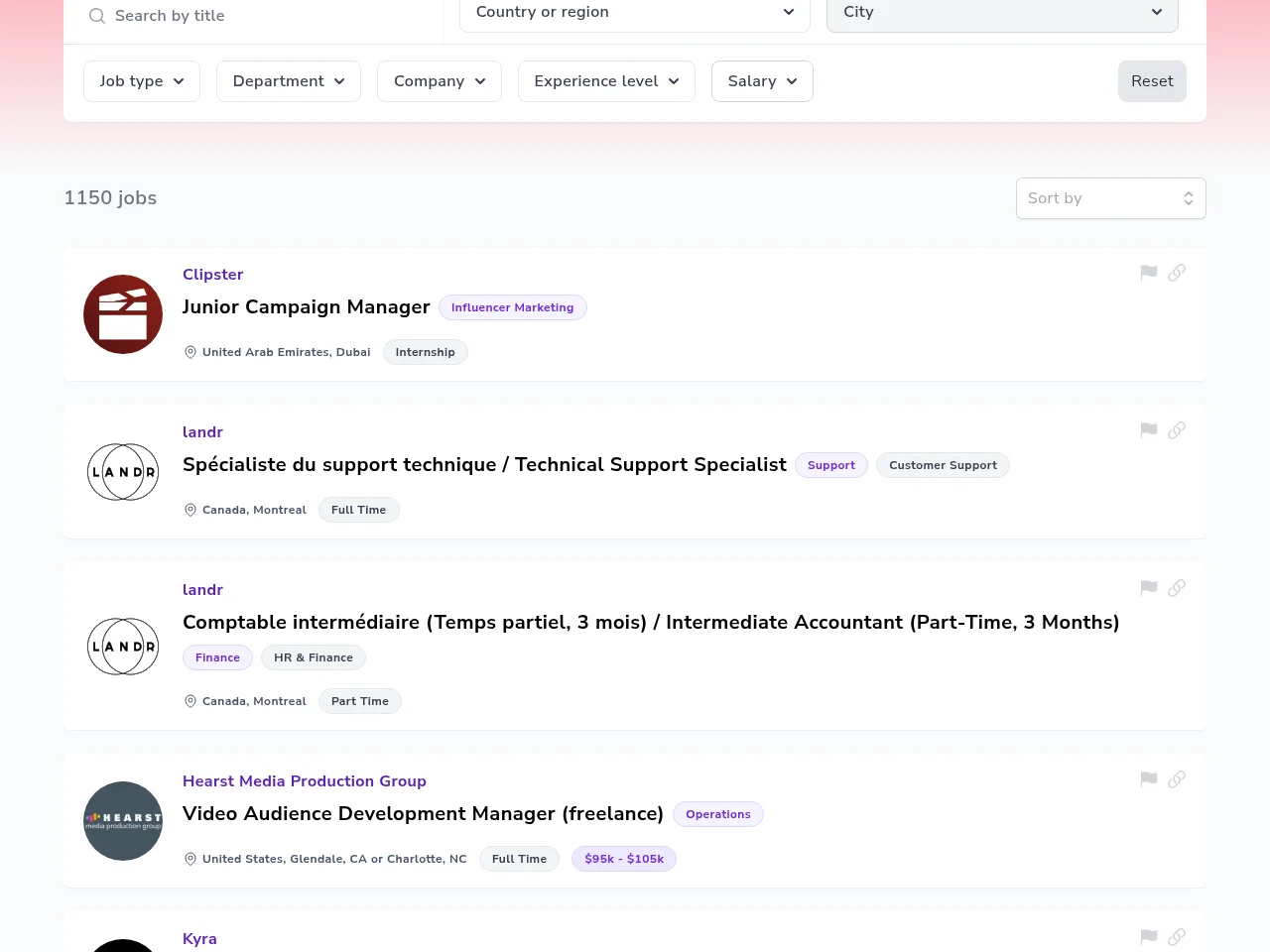1270x952 pixels.
Task: Copy link for Intermediate Accountant job
Action: click(x=1177, y=588)
